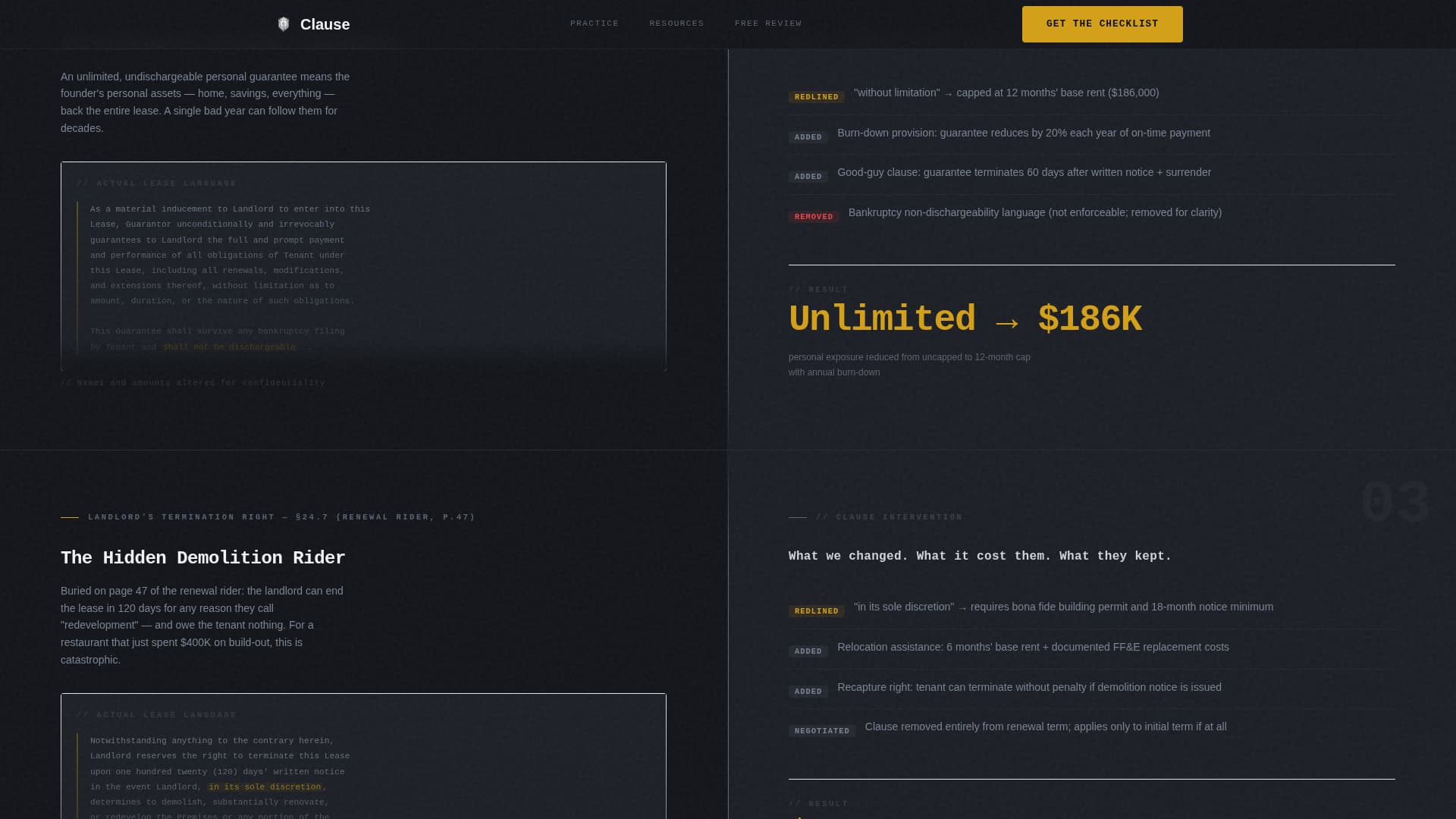
Task: Click the Clause shield logo icon
Action: coord(283,24)
